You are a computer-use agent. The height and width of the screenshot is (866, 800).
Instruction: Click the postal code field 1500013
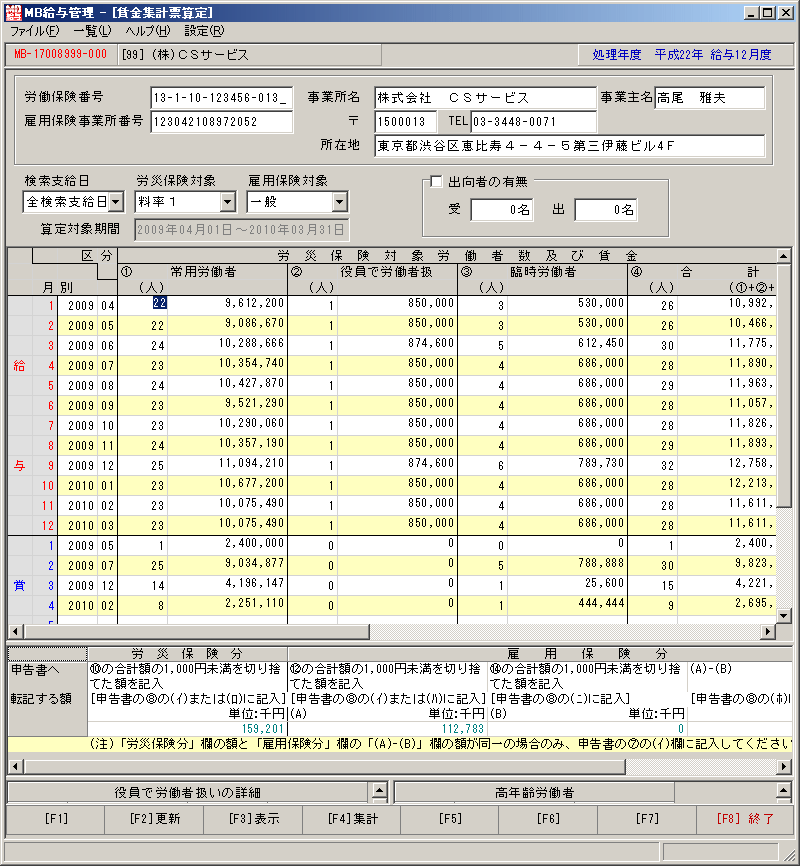(x=406, y=122)
